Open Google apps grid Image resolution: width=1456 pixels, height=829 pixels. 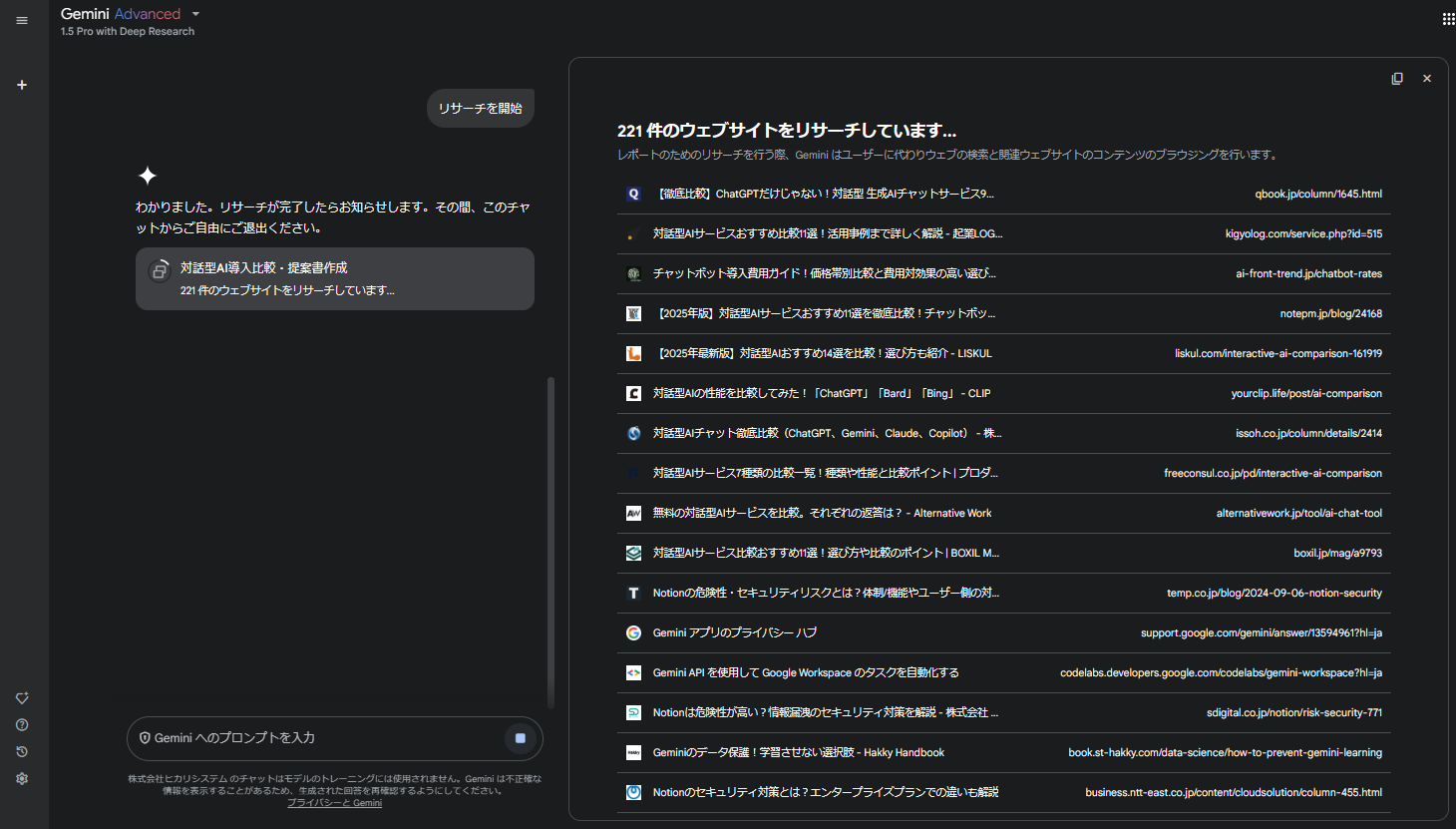(1448, 19)
